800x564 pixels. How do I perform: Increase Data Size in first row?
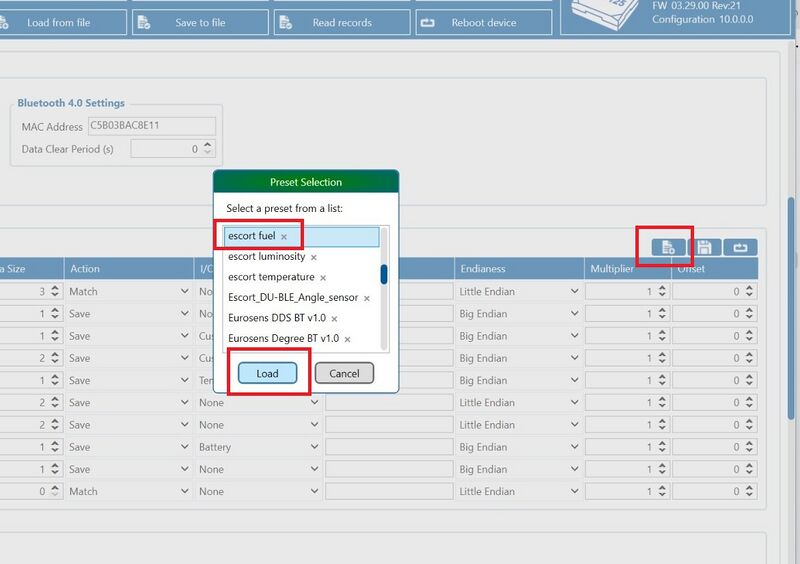click(55, 288)
